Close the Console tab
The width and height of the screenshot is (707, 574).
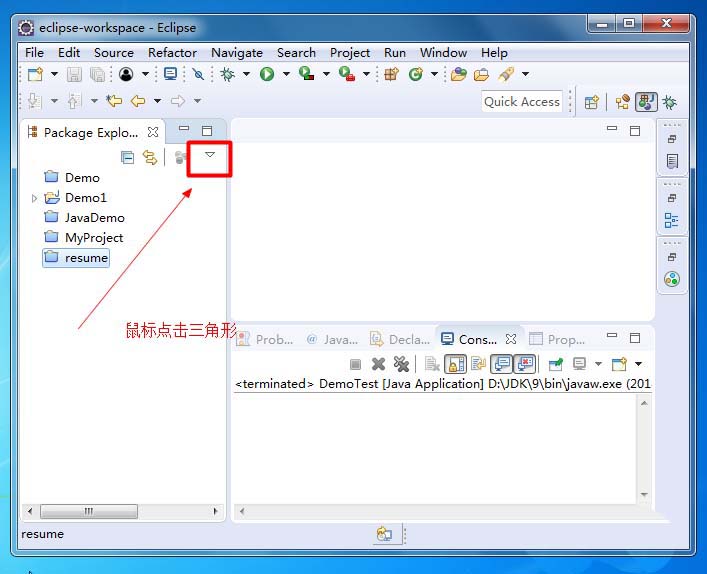(x=510, y=339)
